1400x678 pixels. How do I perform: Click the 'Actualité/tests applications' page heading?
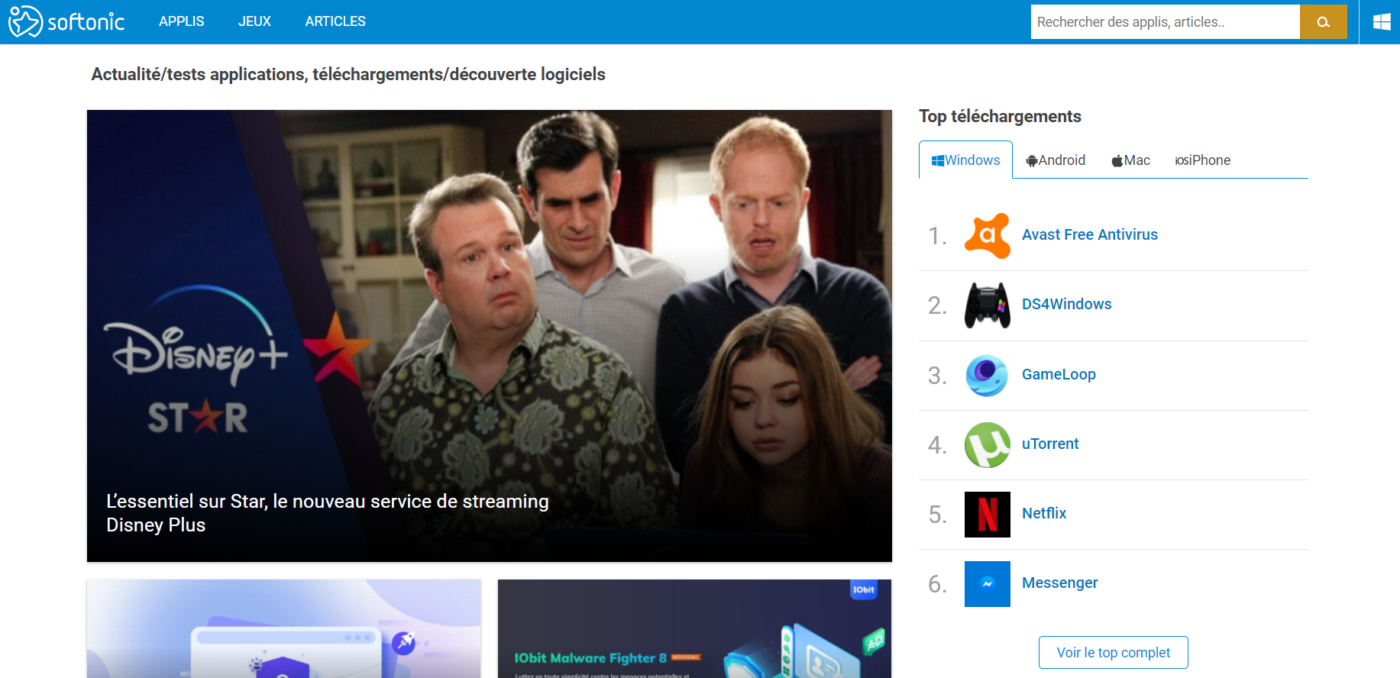click(x=348, y=74)
